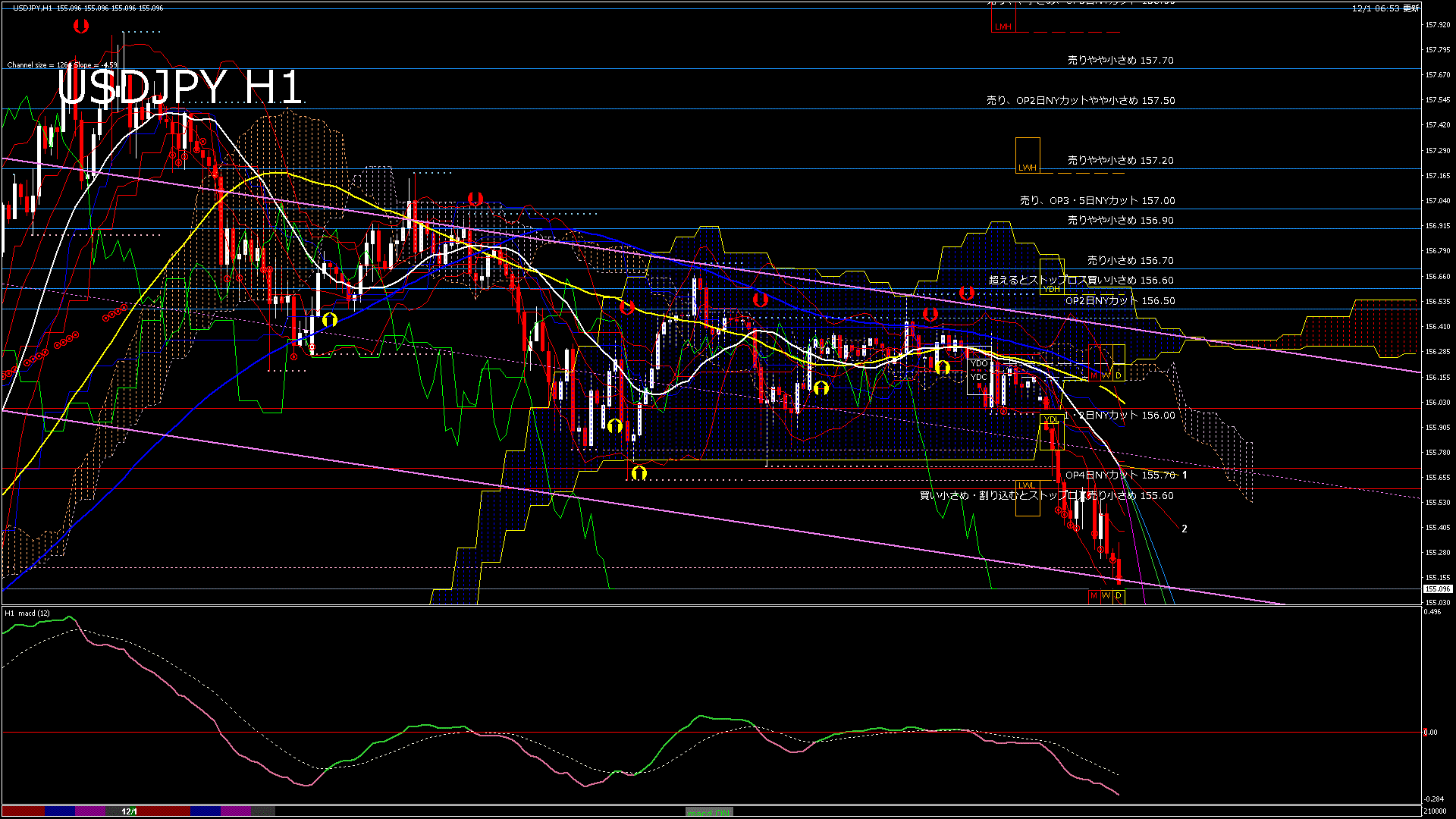Click the H1 macd (12) indicator label

point(27,613)
